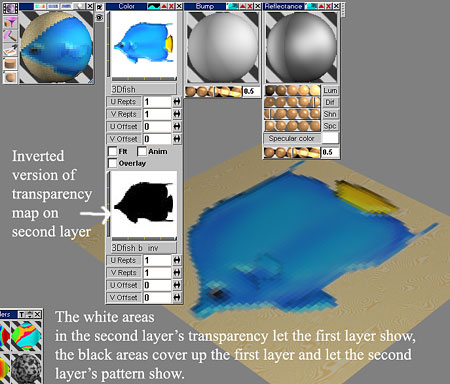
Task: Select the pink funnel paint object tool
Action: coord(10,23)
